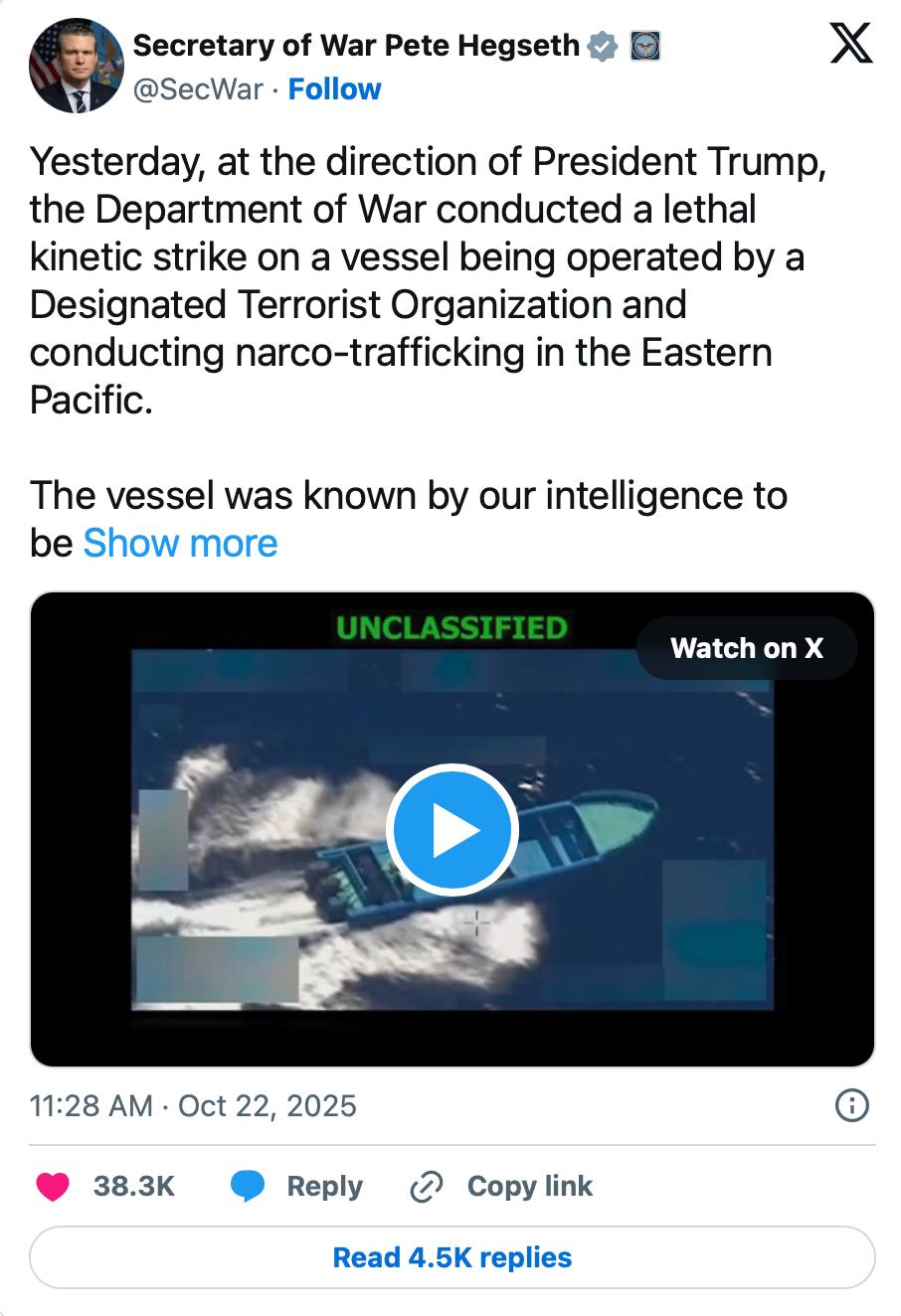Viewport: 901px width, 1316px height.
Task: Click the blue reply speech bubble icon
Action: [x=248, y=1186]
